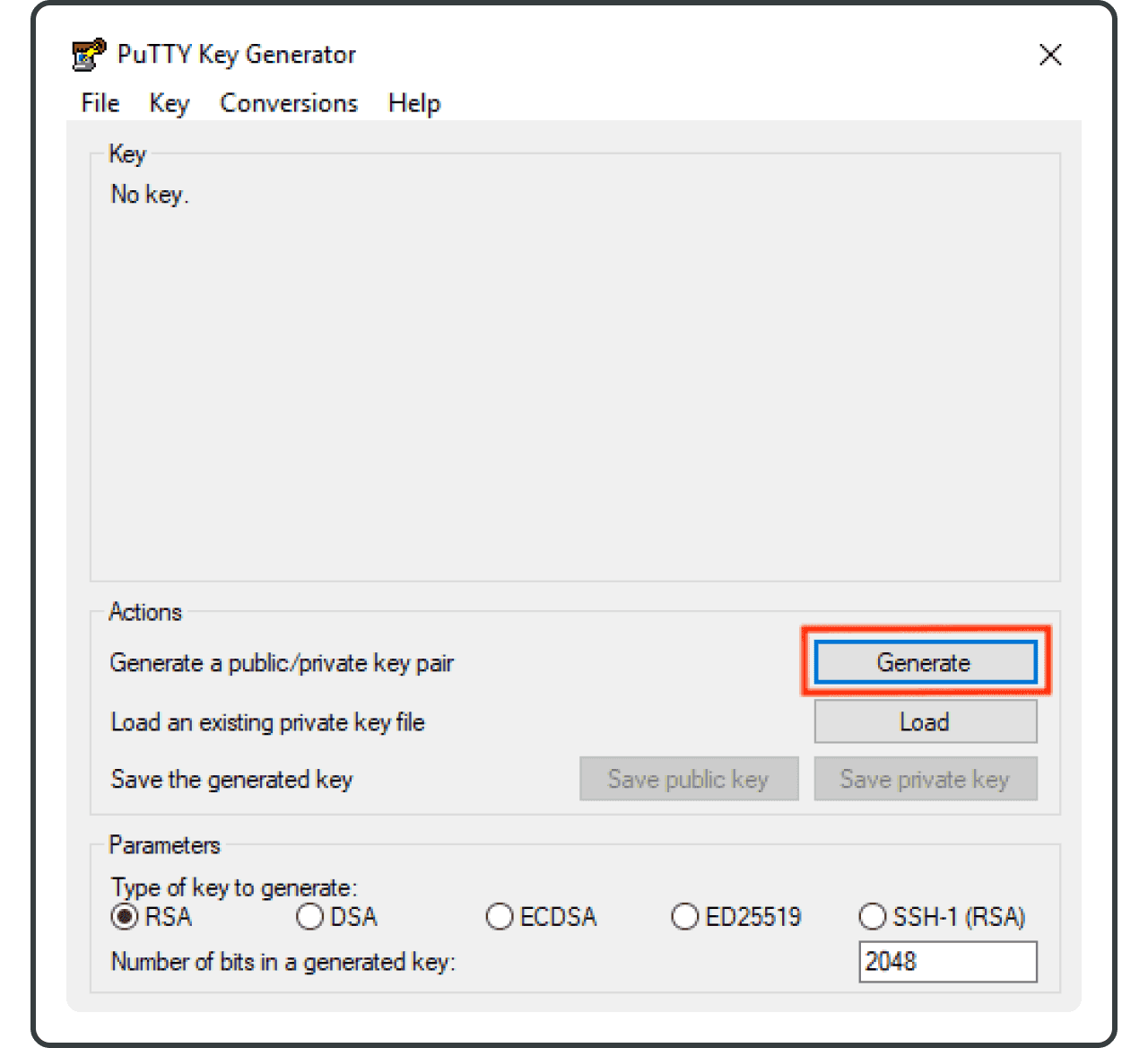
Task: Select the ECDSA key type
Action: tap(500, 917)
